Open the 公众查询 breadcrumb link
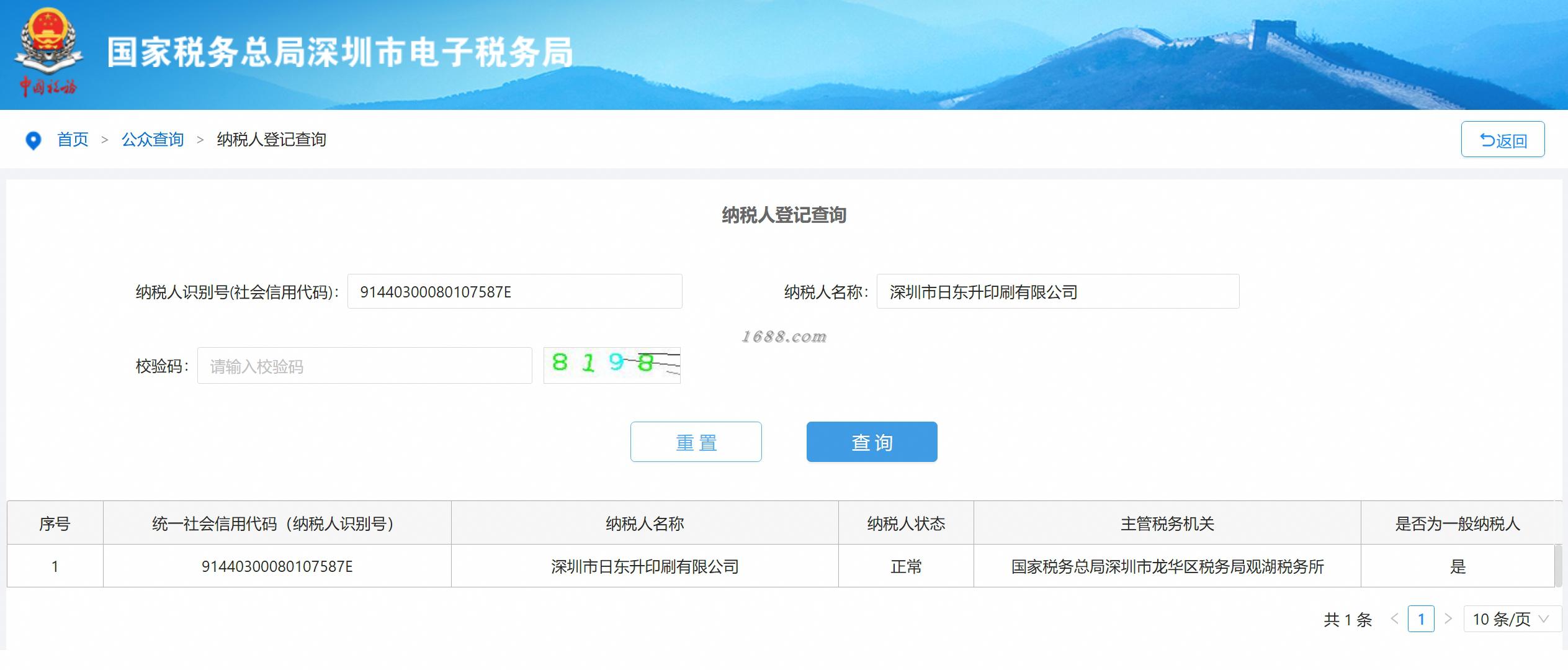 pos(153,140)
